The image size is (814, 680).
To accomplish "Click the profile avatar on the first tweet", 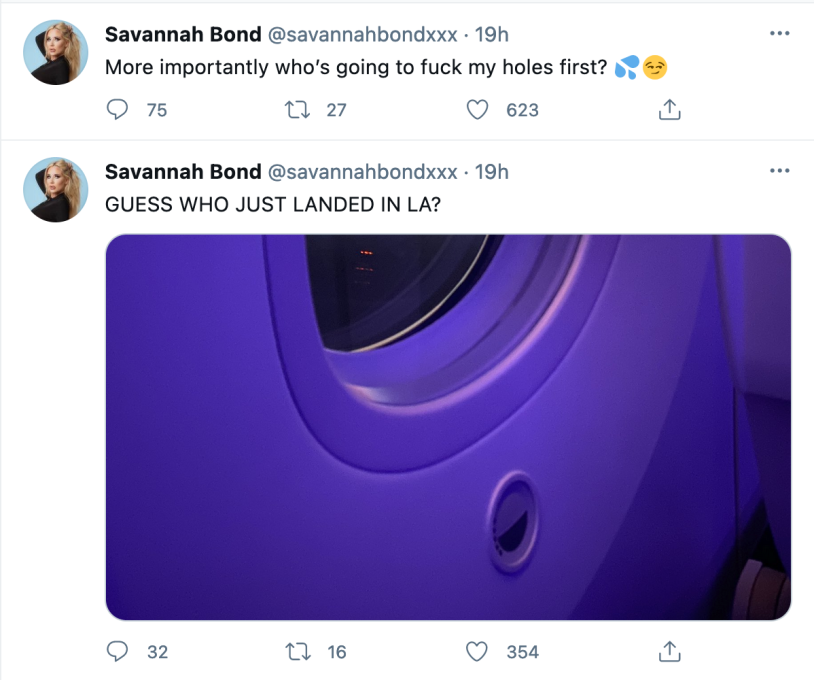I will point(55,53).
